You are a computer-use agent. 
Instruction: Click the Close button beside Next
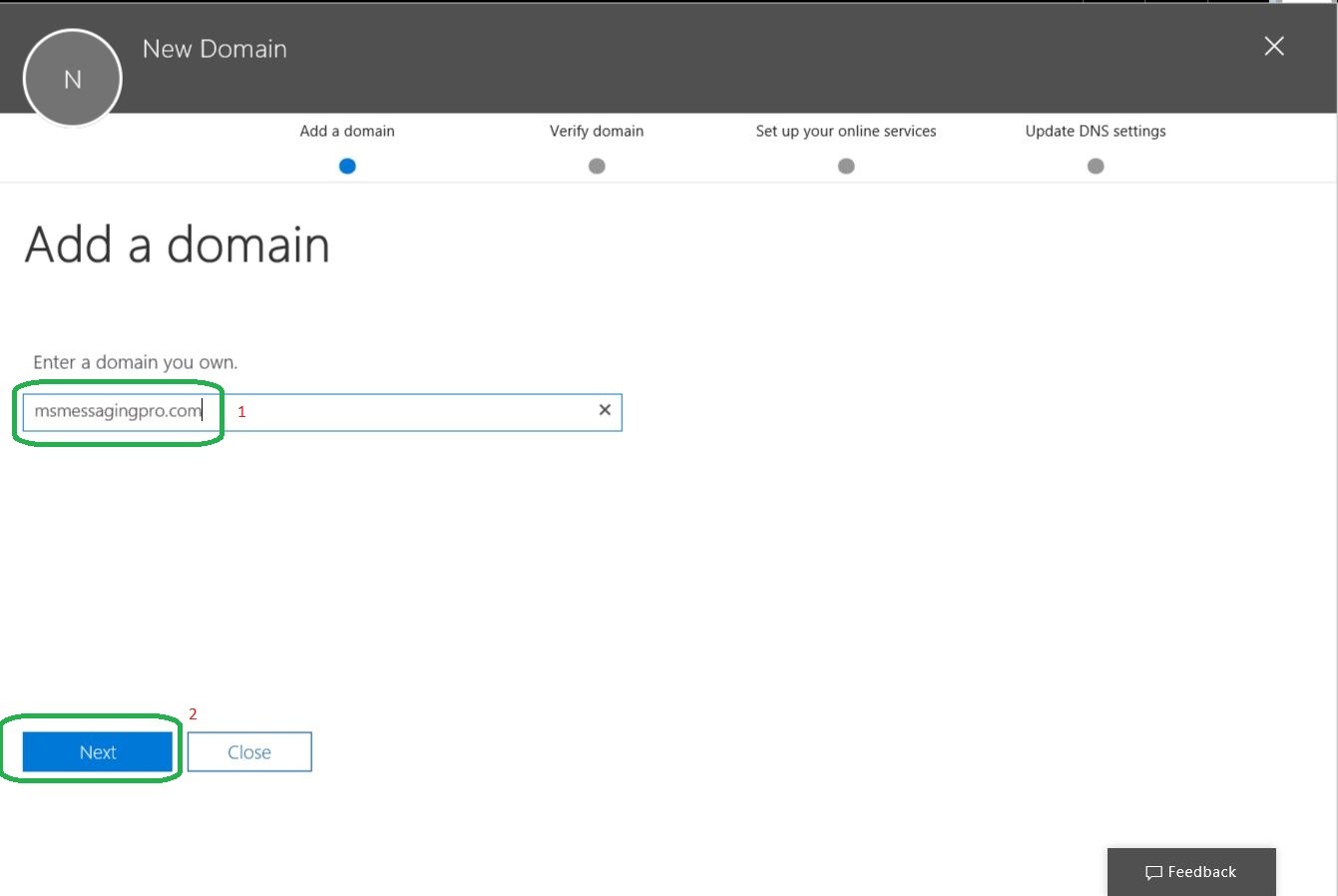pyautogui.click(x=249, y=752)
